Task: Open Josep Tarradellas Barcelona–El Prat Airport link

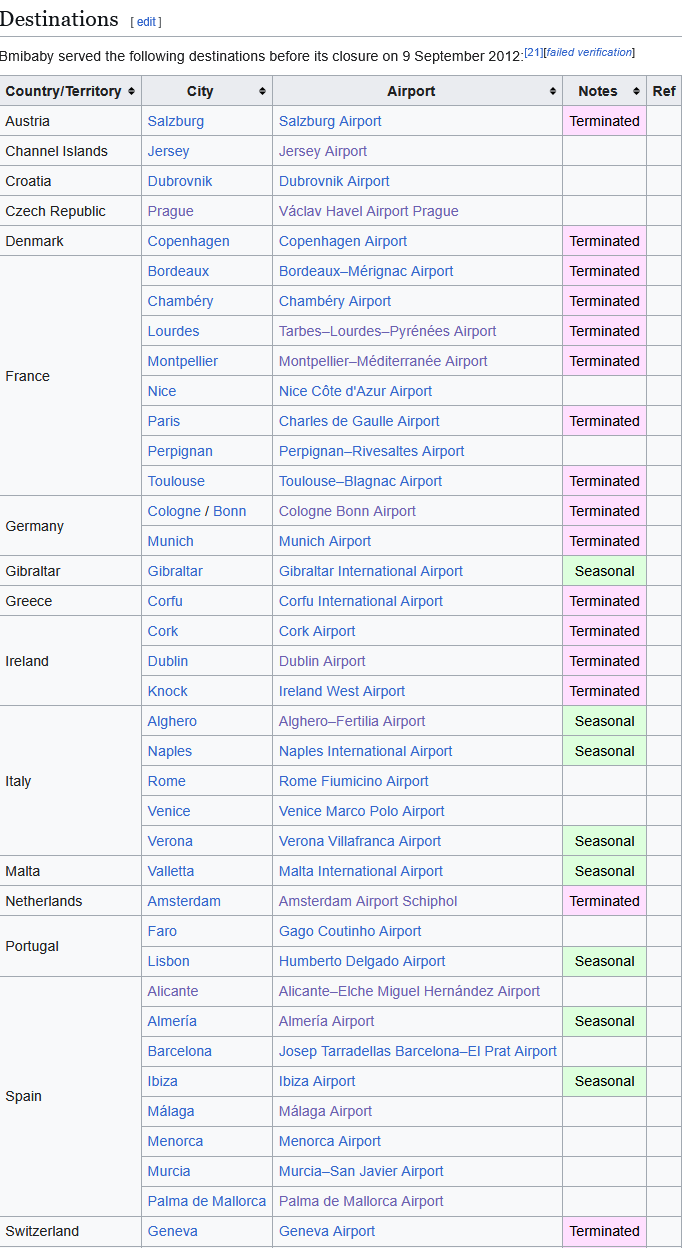Action: click(x=417, y=1051)
